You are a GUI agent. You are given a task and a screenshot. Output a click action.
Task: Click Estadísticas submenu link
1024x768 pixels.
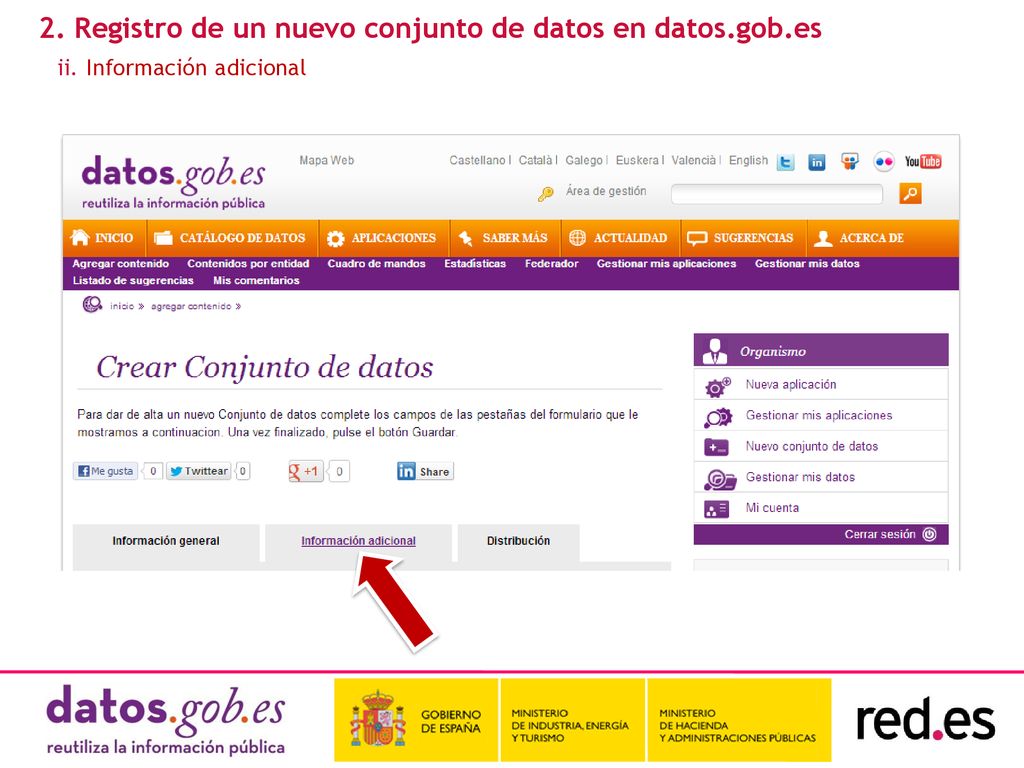click(475, 264)
